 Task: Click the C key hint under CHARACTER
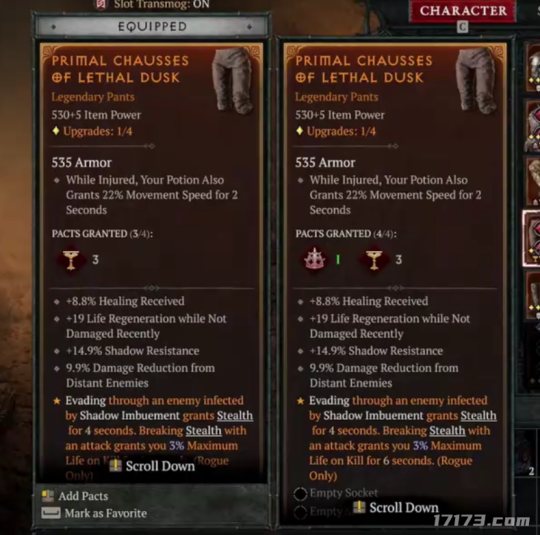463,27
